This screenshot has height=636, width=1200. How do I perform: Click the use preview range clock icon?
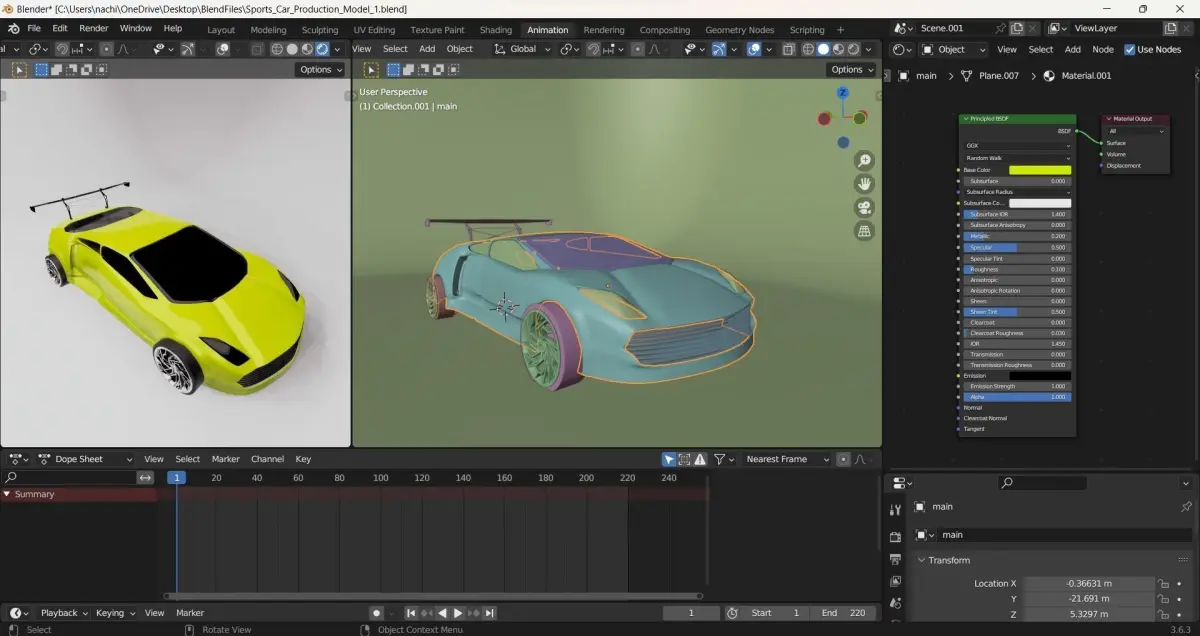(732, 613)
